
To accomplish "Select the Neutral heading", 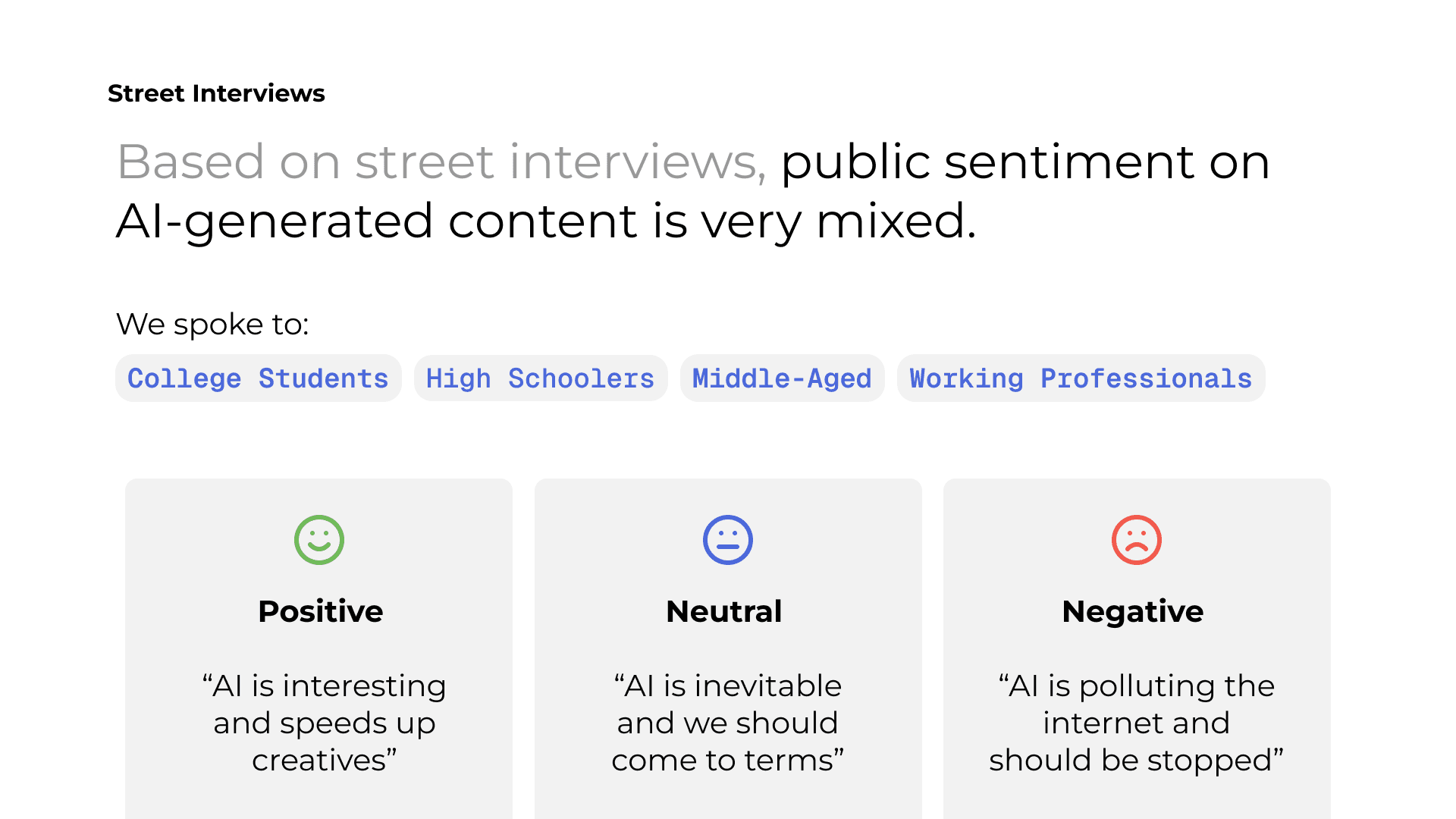I will (x=724, y=611).
